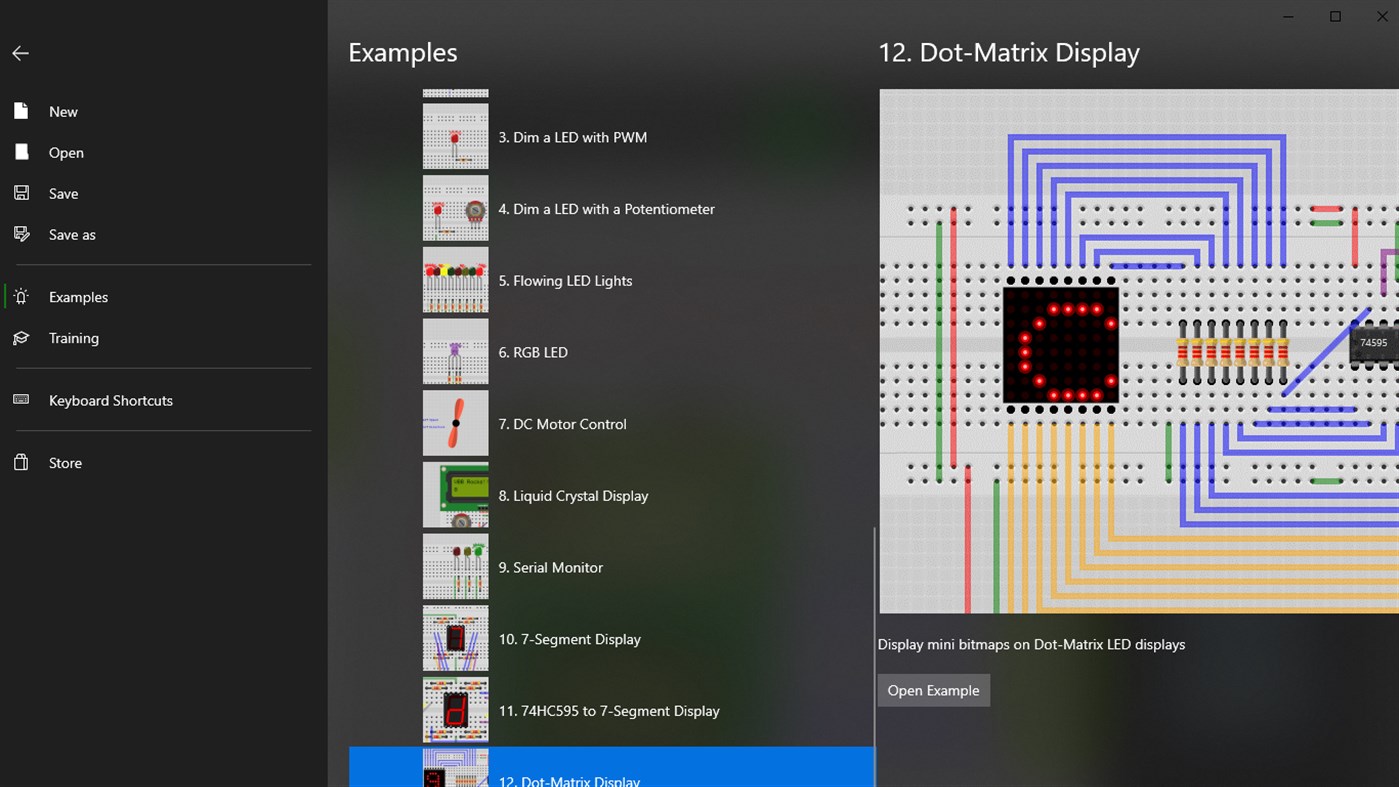1399x787 pixels.
Task: Click the Open folder icon
Action: point(21,152)
